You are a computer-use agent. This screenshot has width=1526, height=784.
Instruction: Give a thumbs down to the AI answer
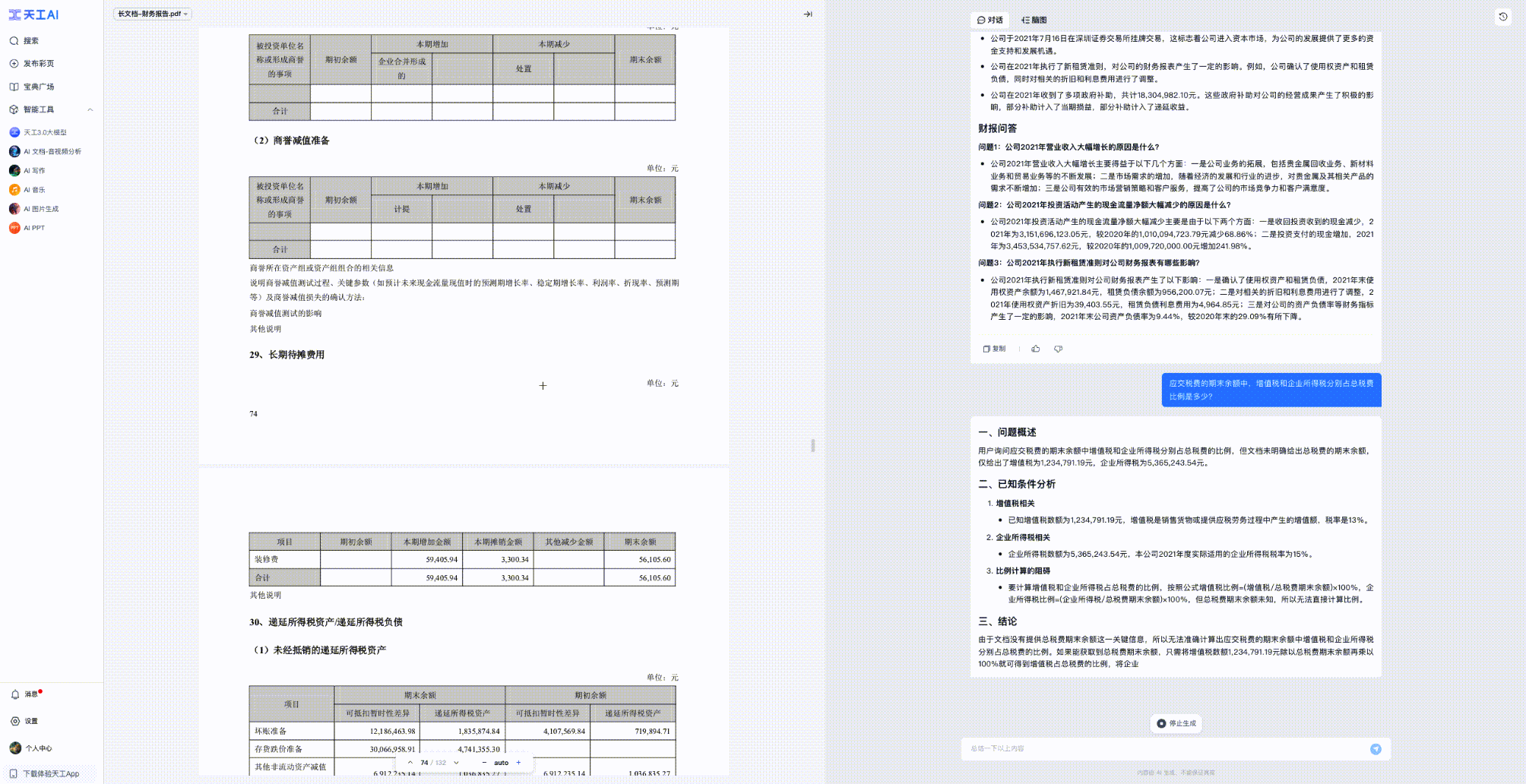point(1057,349)
